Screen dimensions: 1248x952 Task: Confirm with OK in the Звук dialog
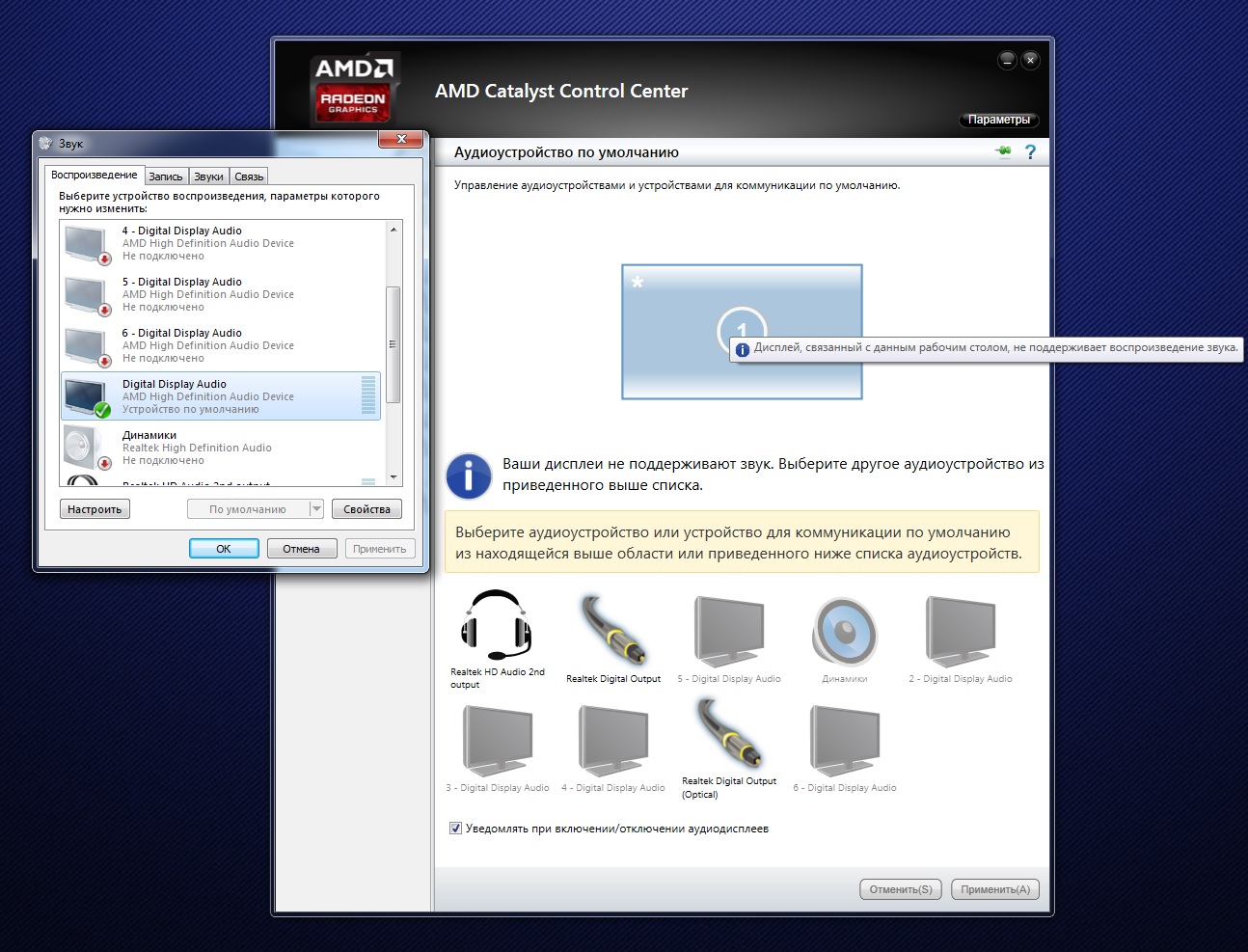[x=224, y=549]
